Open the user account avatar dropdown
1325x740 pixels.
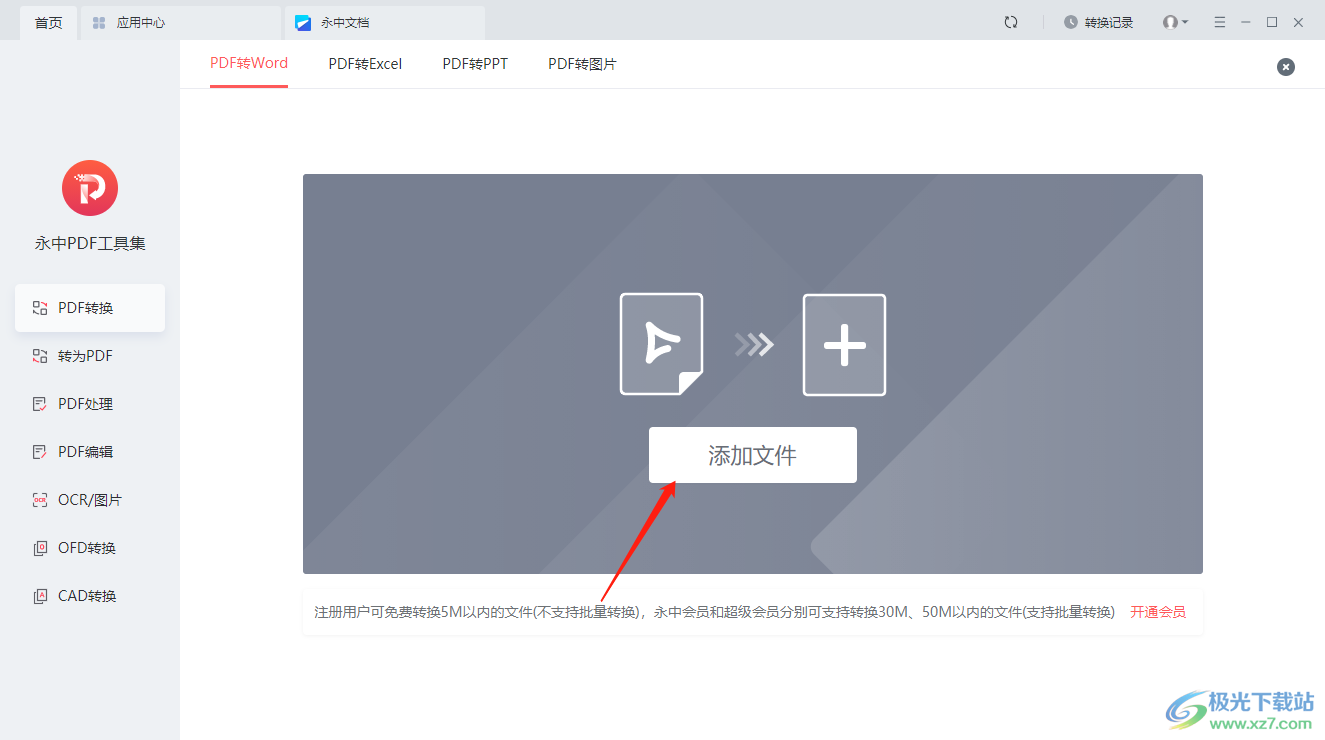1175,22
